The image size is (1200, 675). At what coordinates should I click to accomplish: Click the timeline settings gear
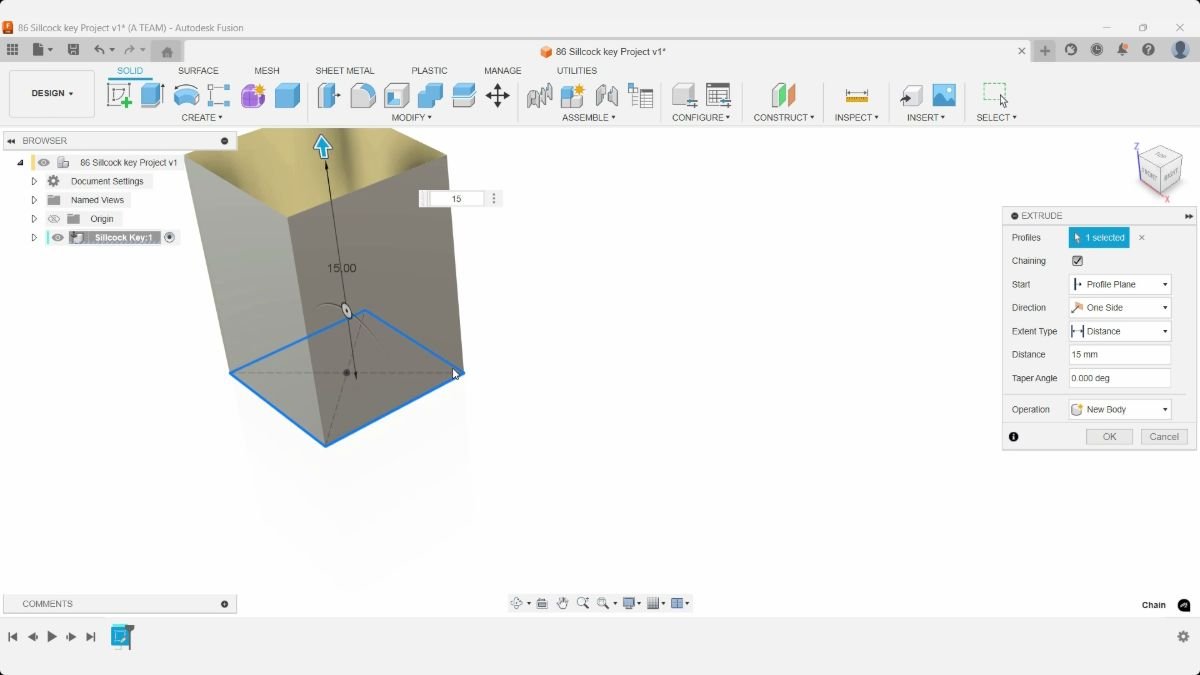pos(1183,637)
